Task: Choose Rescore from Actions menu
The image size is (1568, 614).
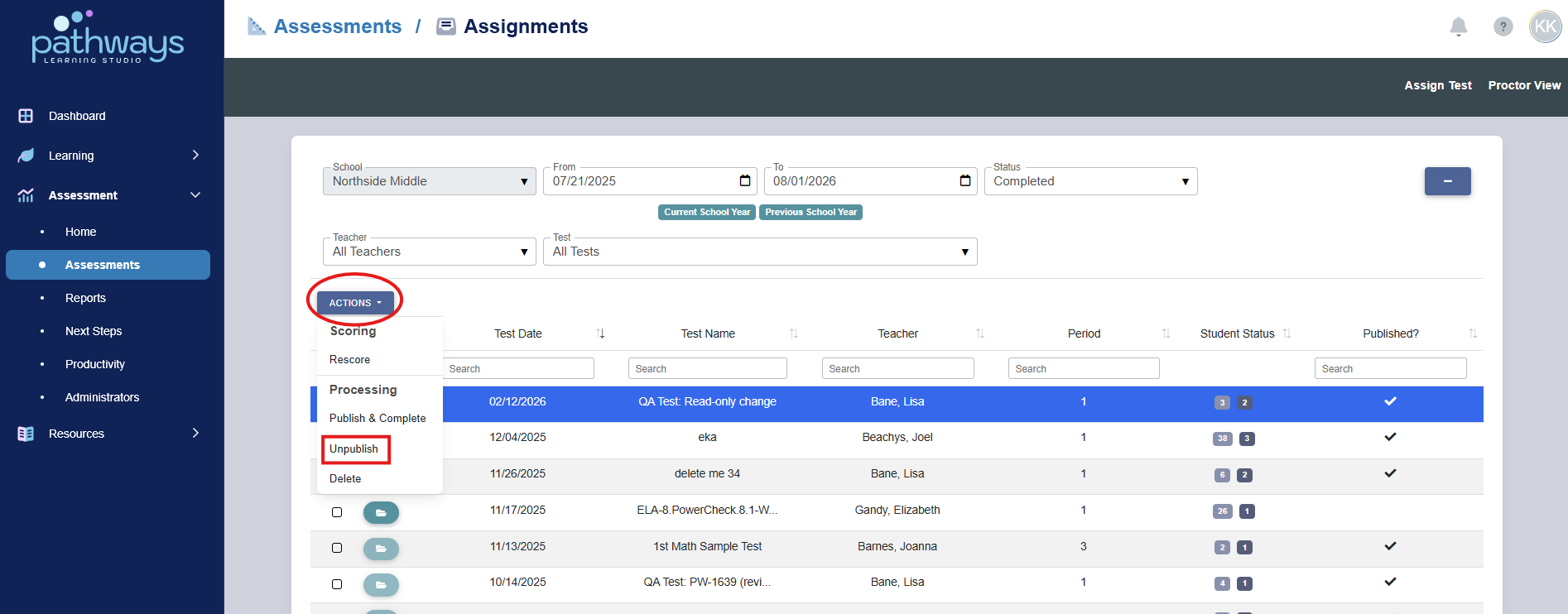Action: tap(349, 360)
